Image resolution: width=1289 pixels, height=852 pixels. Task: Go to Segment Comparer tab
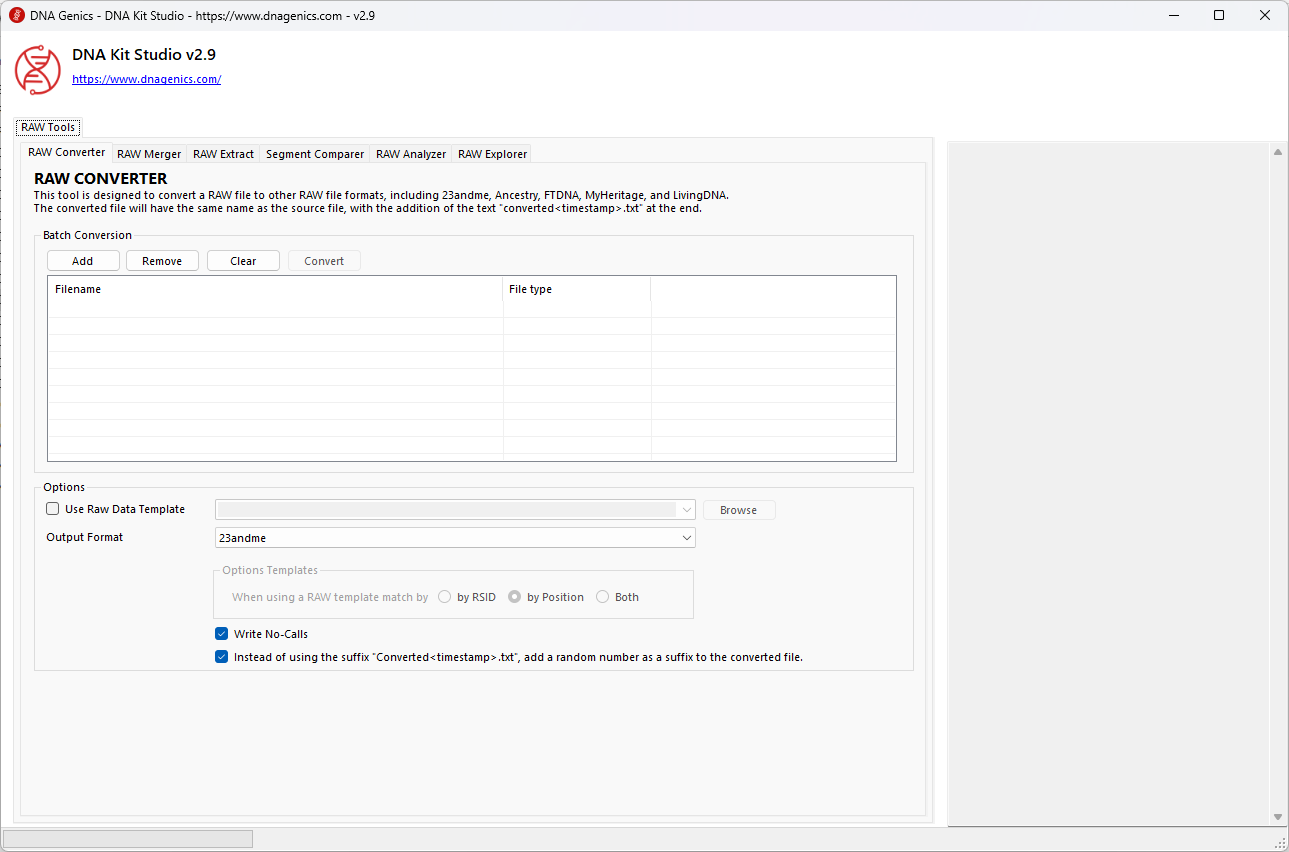(x=315, y=154)
